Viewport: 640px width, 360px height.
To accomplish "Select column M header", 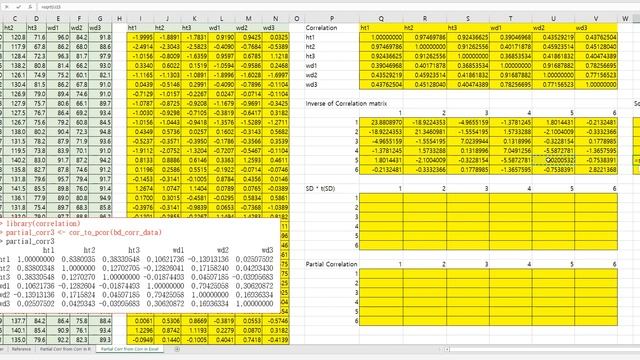I will tap(249, 18).
